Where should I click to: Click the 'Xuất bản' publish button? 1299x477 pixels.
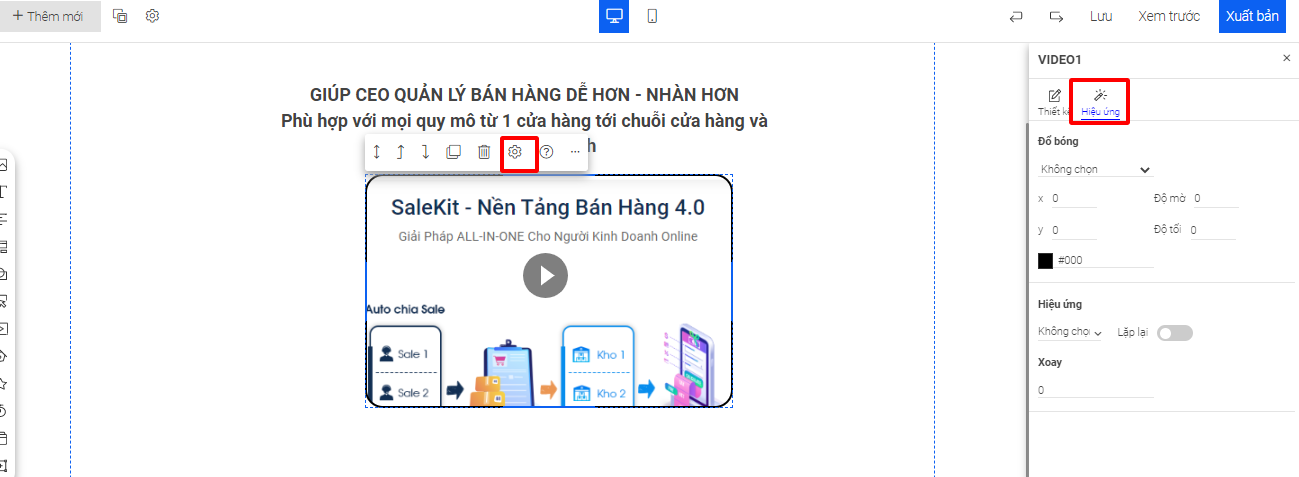pos(1252,16)
